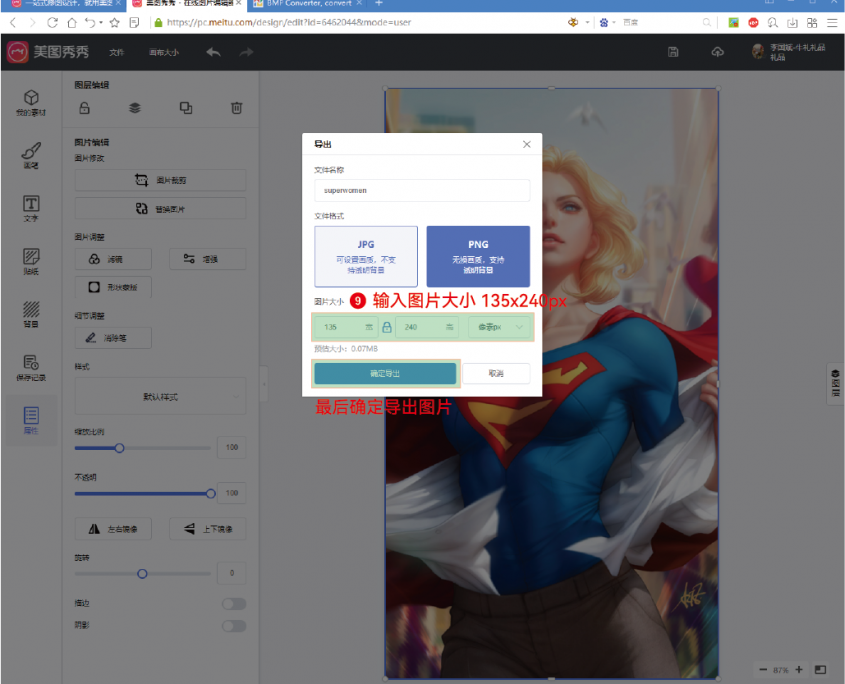The image size is (845, 684).
Task: Expand the Layers (图层) tab on right edge
Action: [x=835, y=384]
